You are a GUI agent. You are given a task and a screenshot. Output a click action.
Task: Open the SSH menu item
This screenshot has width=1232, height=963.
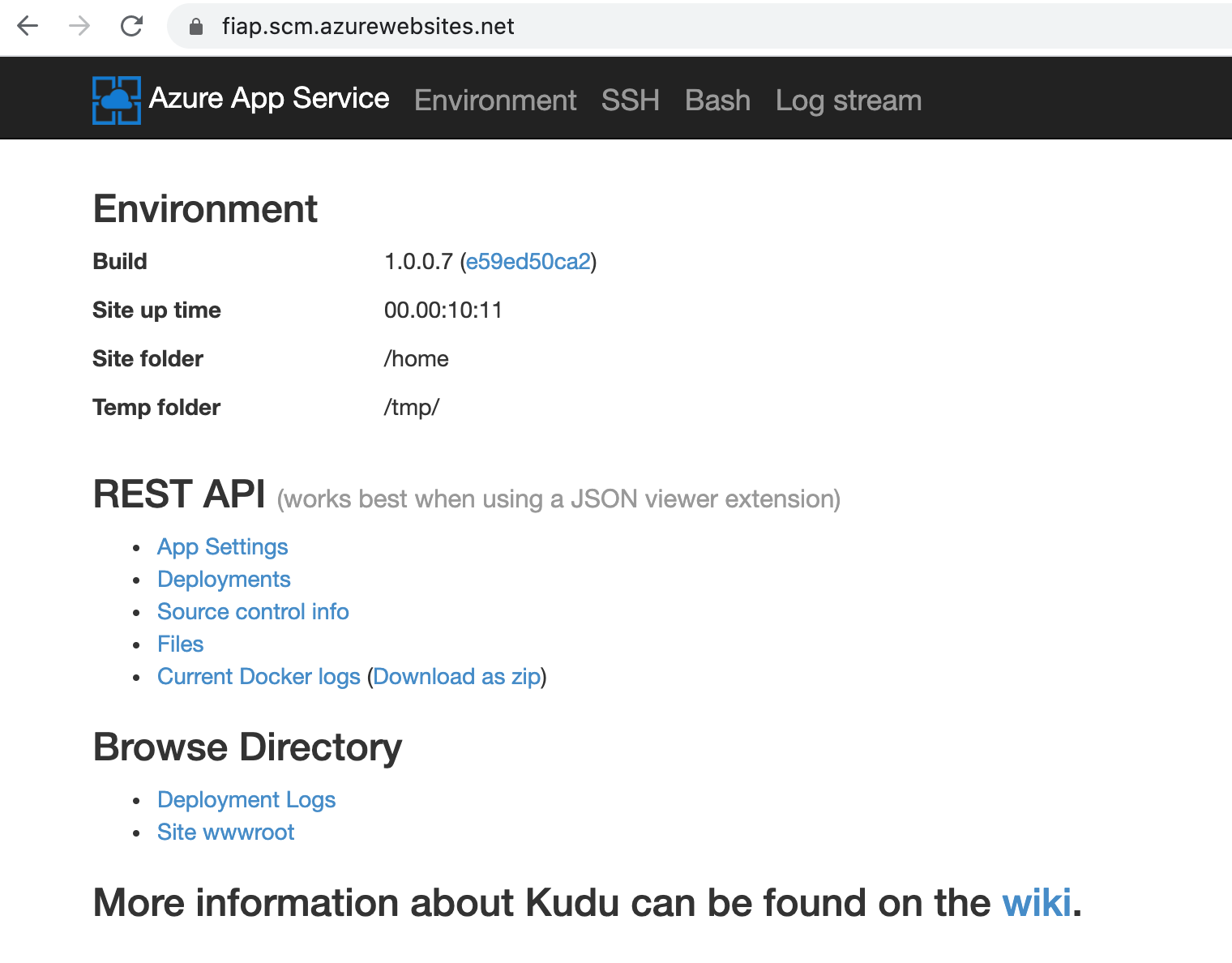click(x=631, y=101)
